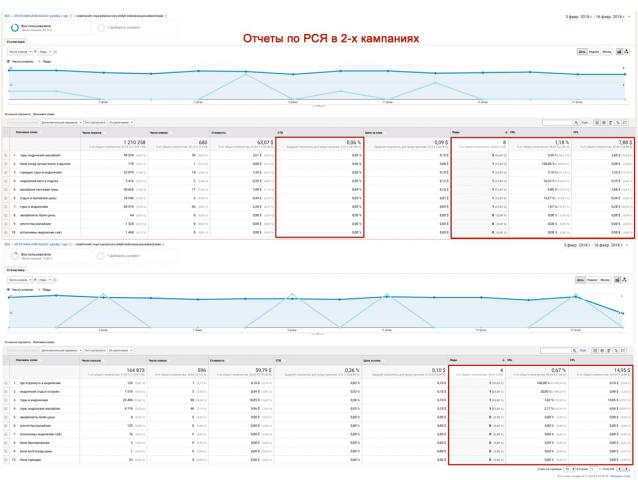638x480 pixels.
Task: Open Число кликов metric dropdown in upper report
Action: [20, 52]
